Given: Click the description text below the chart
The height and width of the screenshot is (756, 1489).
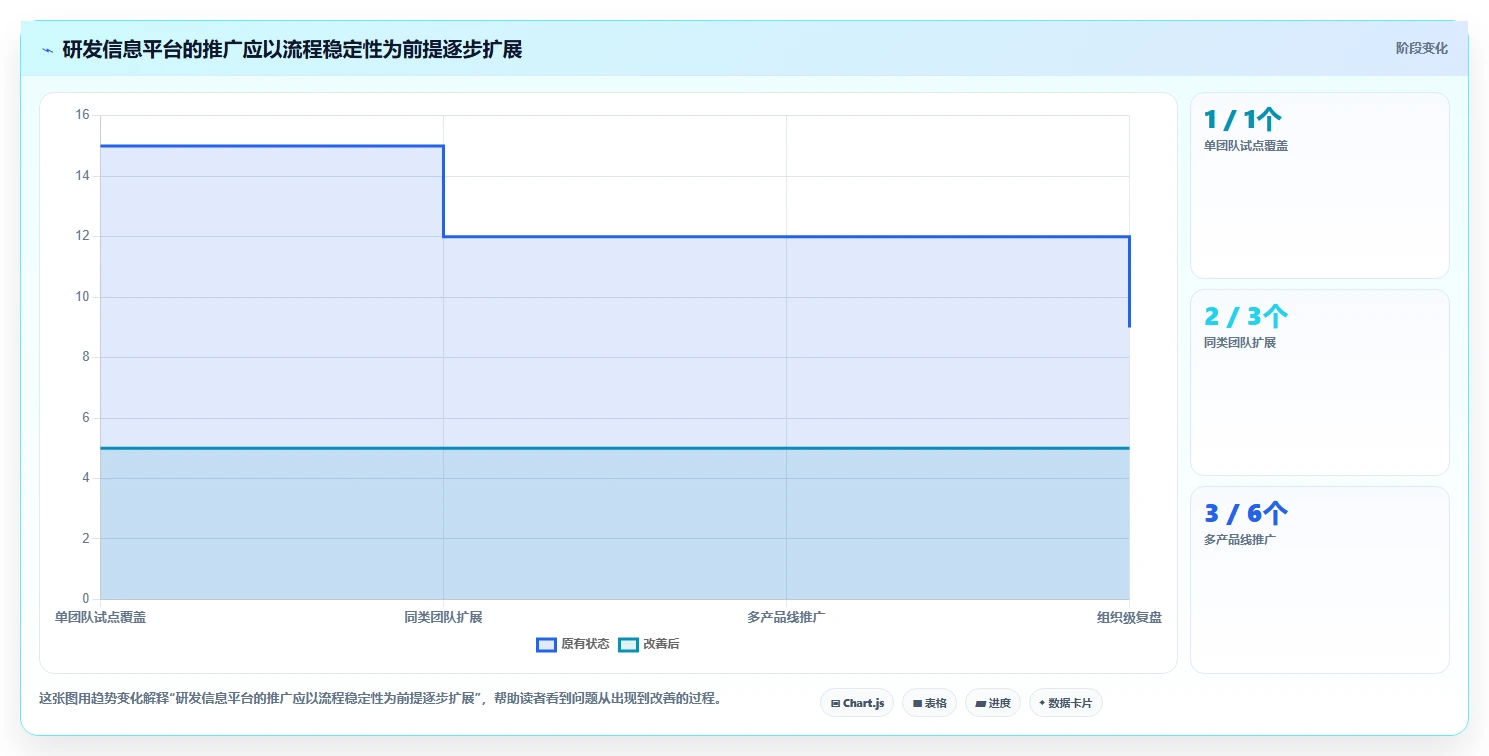Looking at the screenshot, I should coord(380,698).
